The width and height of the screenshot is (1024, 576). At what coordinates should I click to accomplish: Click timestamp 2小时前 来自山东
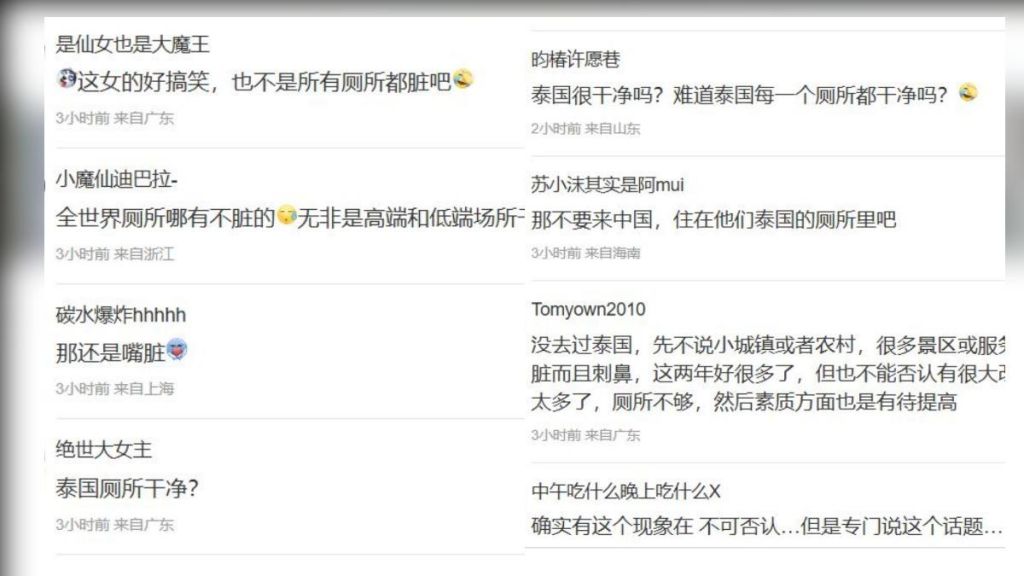pyautogui.click(x=586, y=129)
